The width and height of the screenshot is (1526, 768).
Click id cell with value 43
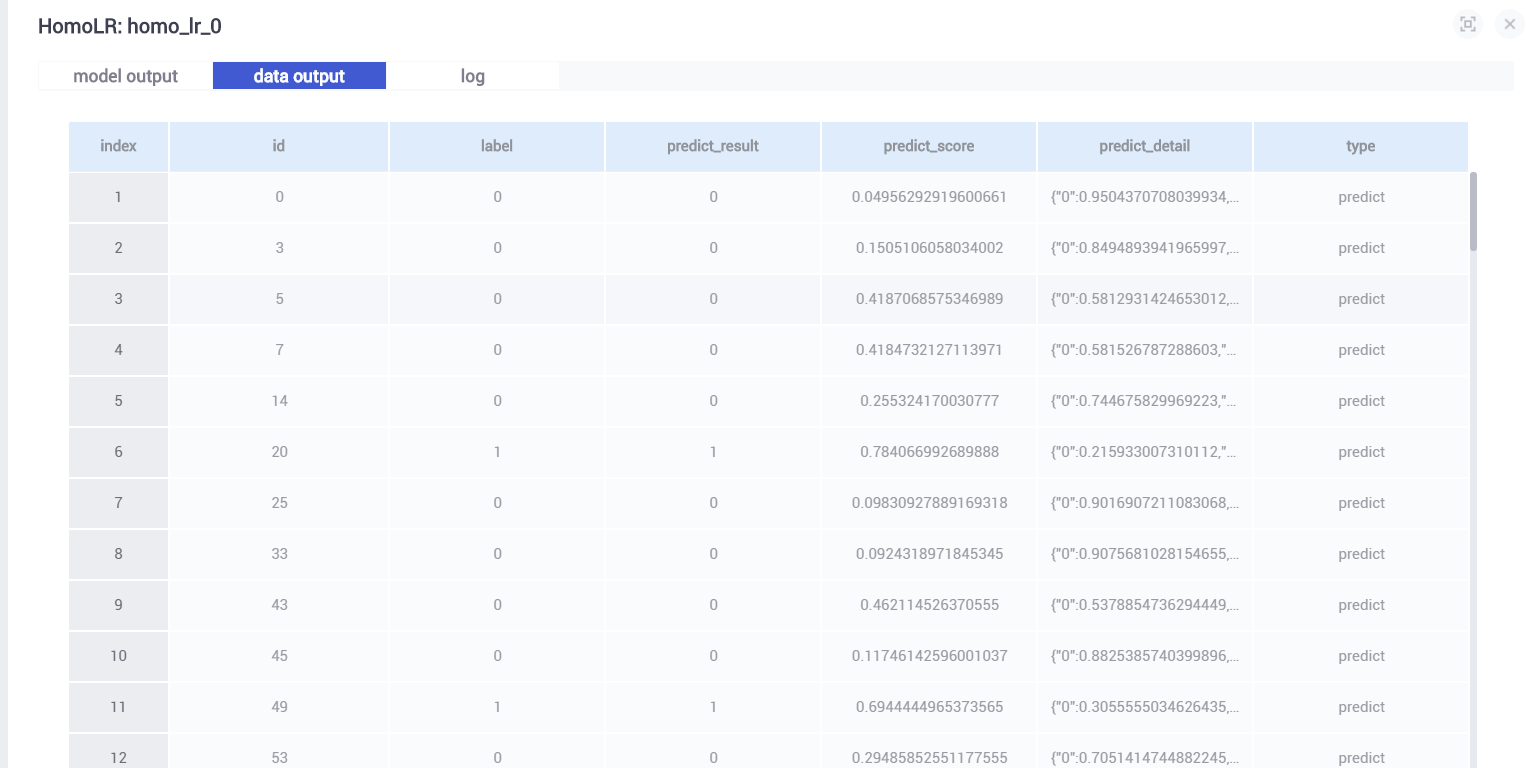279,605
